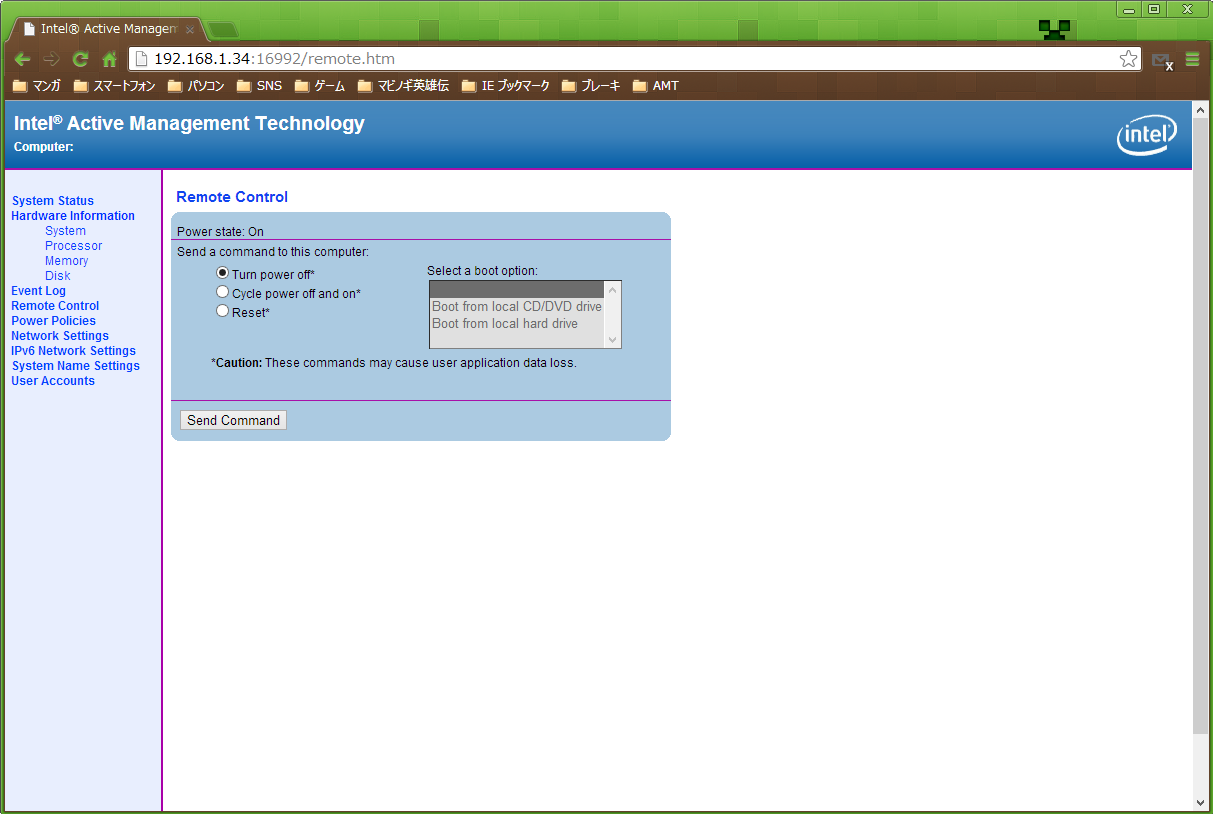Viewport: 1213px width, 814px height.
Task: Open IPv6 Network Settings in the sidebar
Action: pos(73,351)
